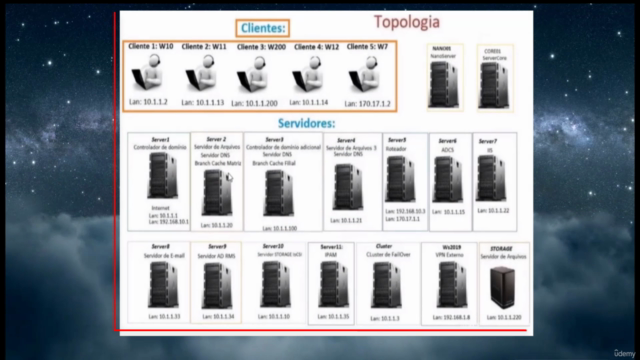Click the Cliente 1: W10 user icon

(x=147, y=73)
